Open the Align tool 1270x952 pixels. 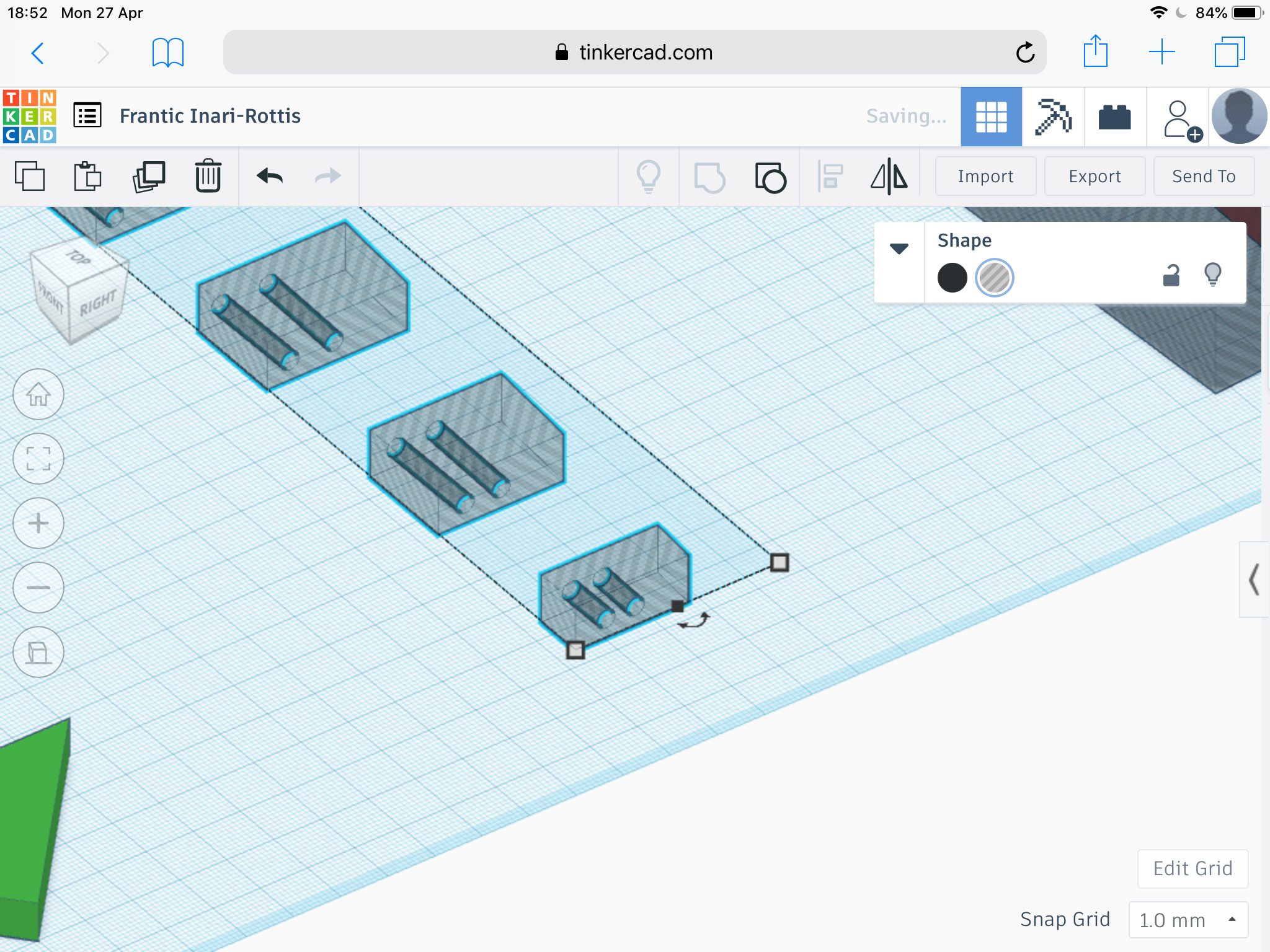(830, 176)
